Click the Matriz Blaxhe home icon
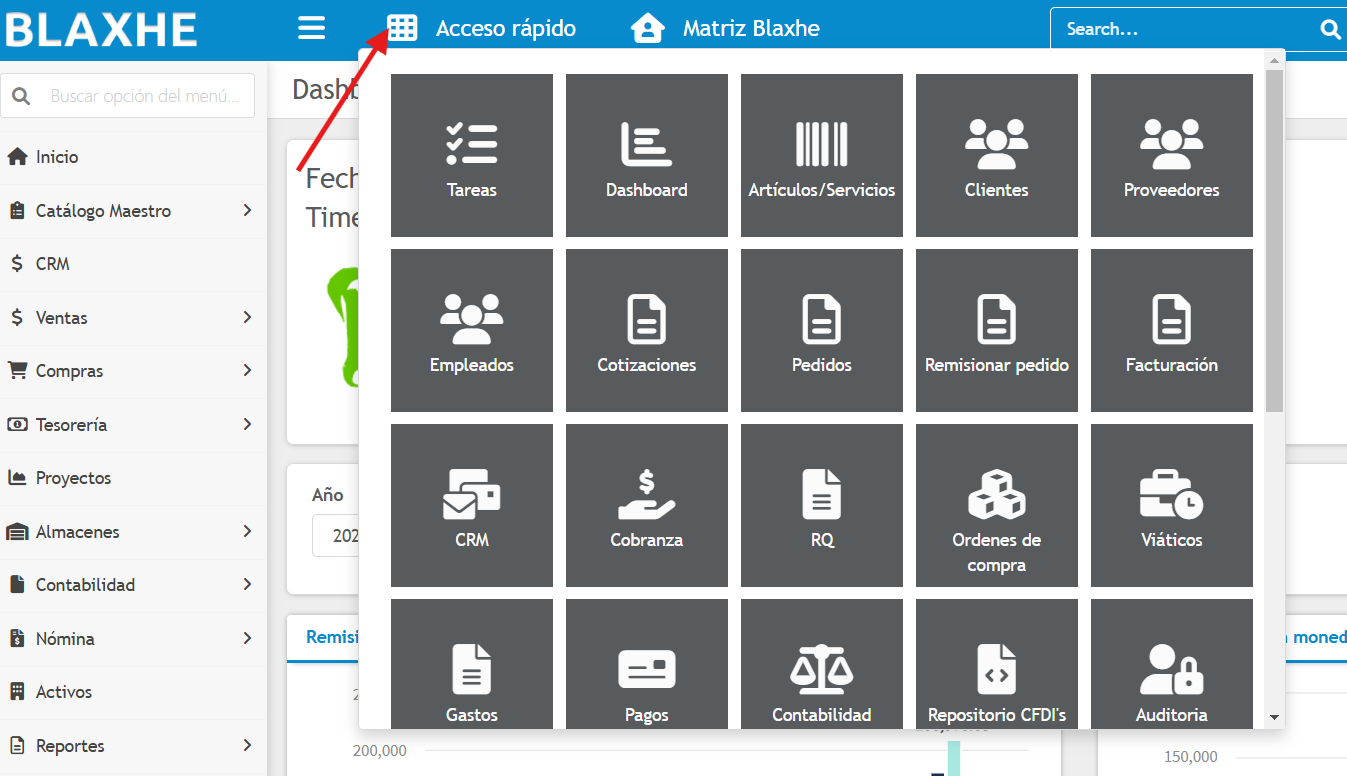The height and width of the screenshot is (776, 1347). 648,28
